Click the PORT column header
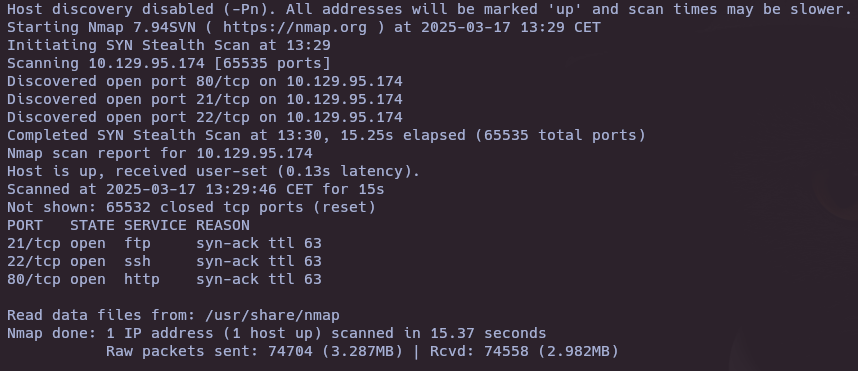858x371 pixels. point(25,225)
